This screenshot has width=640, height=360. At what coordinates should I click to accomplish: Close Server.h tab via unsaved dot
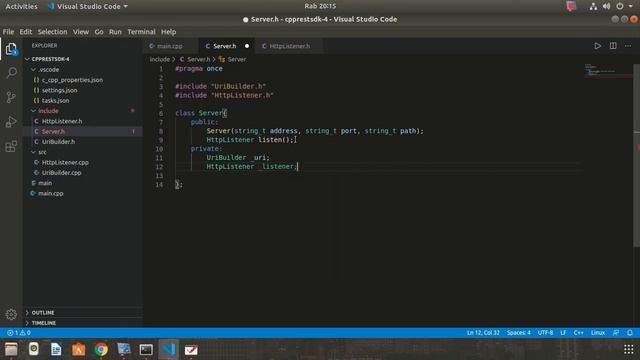247,46
